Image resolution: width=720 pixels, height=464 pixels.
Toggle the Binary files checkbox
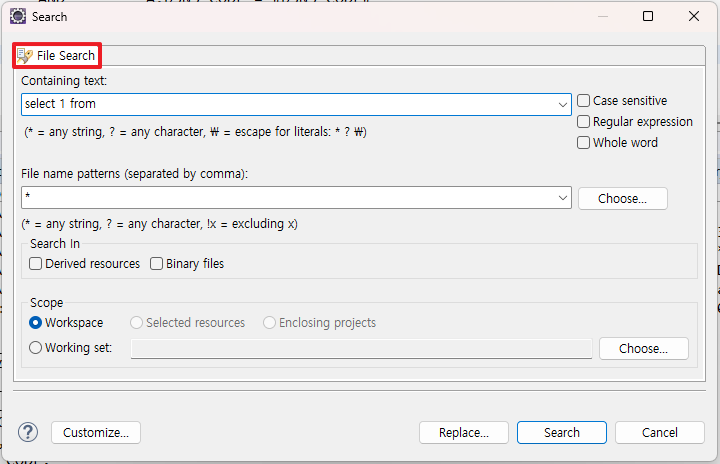point(157,264)
